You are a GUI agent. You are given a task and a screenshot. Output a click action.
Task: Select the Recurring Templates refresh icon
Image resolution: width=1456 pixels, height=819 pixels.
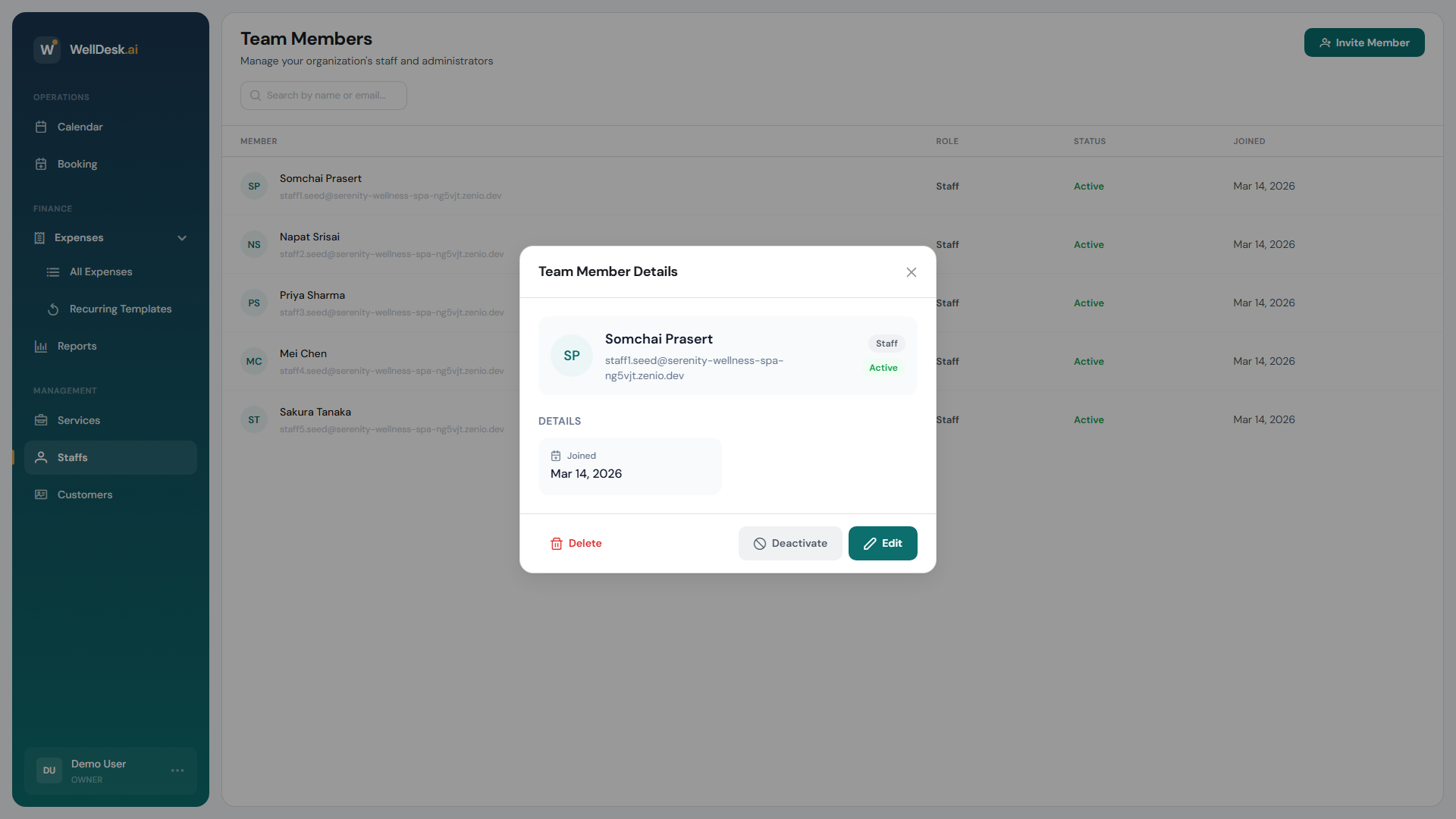click(53, 309)
